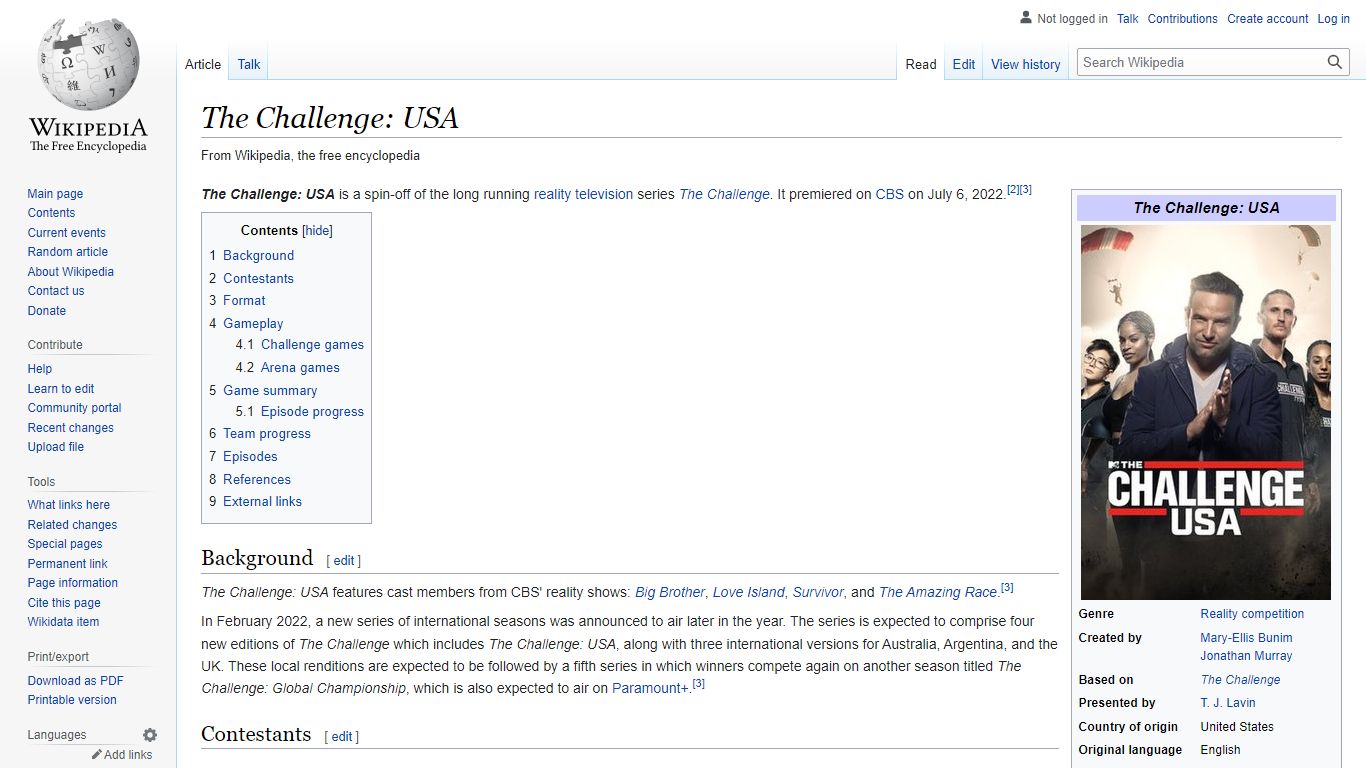Screen dimensions: 1366x768
Task: Edit the Contestants section
Action: point(342,737)
